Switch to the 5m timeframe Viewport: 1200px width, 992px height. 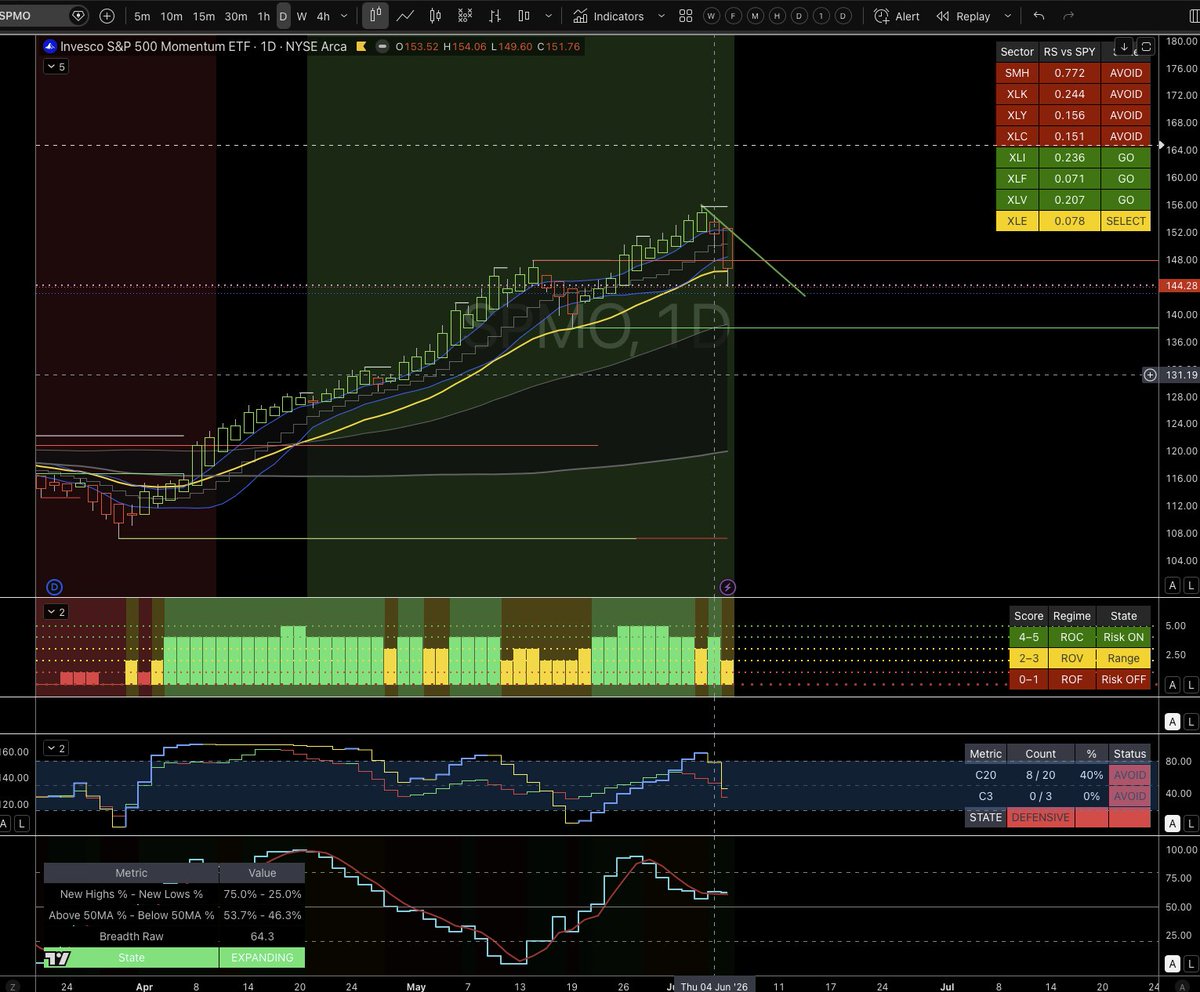tap(142, 16)
